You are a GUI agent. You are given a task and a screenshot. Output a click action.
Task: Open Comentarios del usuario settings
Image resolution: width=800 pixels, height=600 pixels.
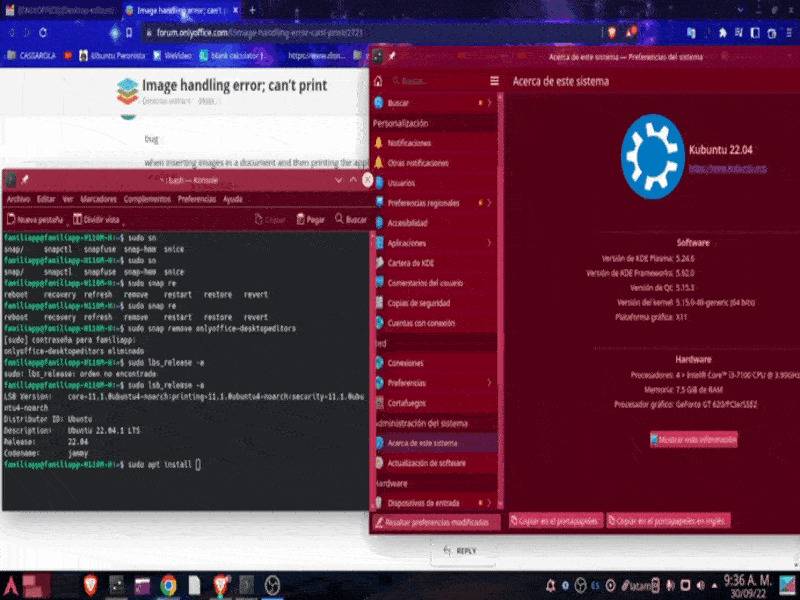coord(435,283)
